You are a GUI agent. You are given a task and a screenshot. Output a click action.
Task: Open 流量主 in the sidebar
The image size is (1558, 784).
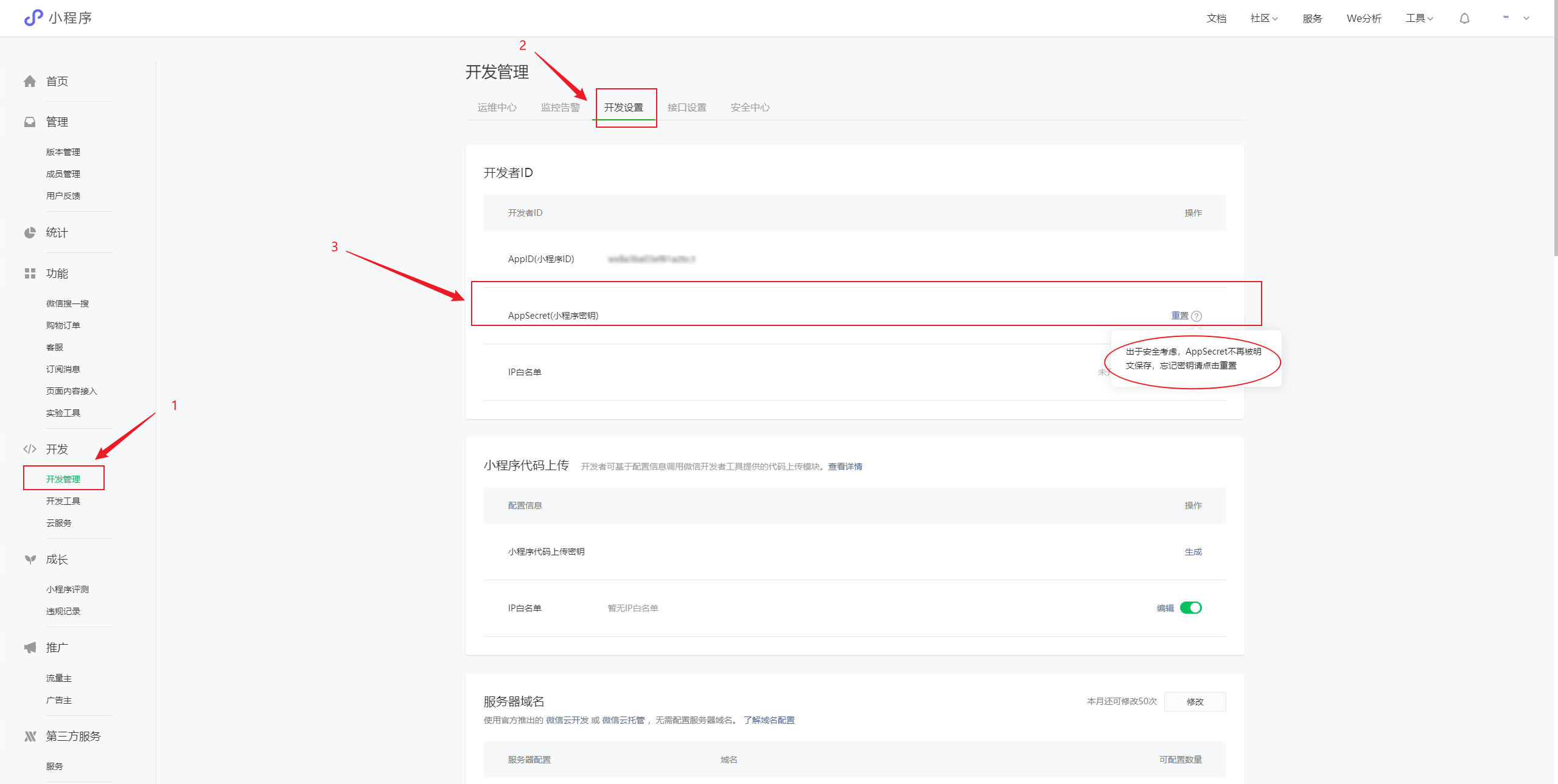point(59,678)
